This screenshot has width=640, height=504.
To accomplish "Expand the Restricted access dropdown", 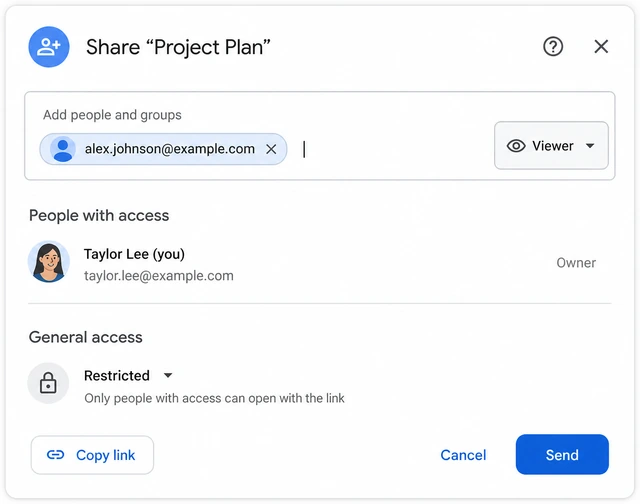I will pos(128,375).
